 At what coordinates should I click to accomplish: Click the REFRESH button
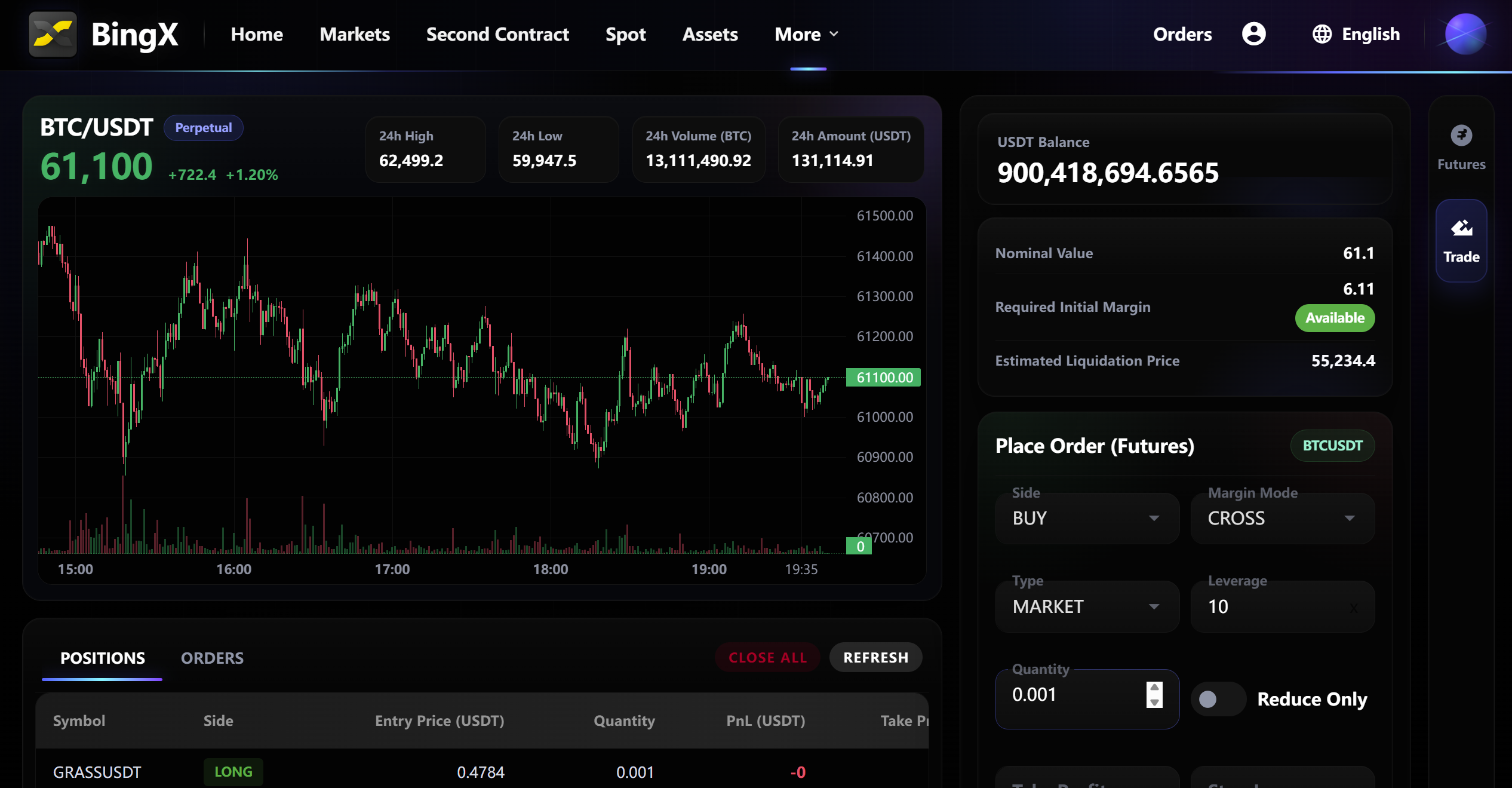pos(875,657)
